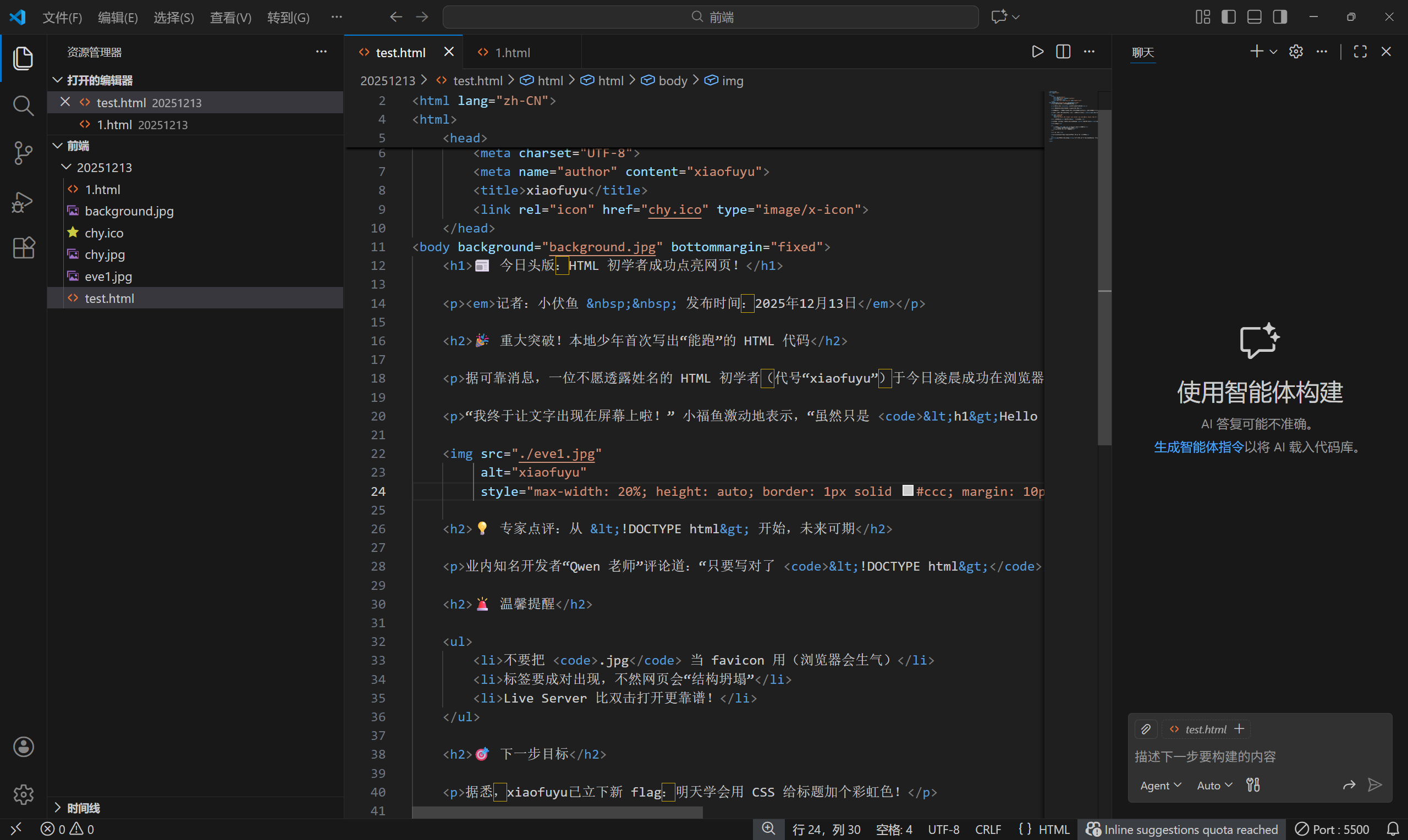Click UTF-8 encoding in status bar
Image resolution: width=1408 pixels, height=840 pixels.
point(943,829)
